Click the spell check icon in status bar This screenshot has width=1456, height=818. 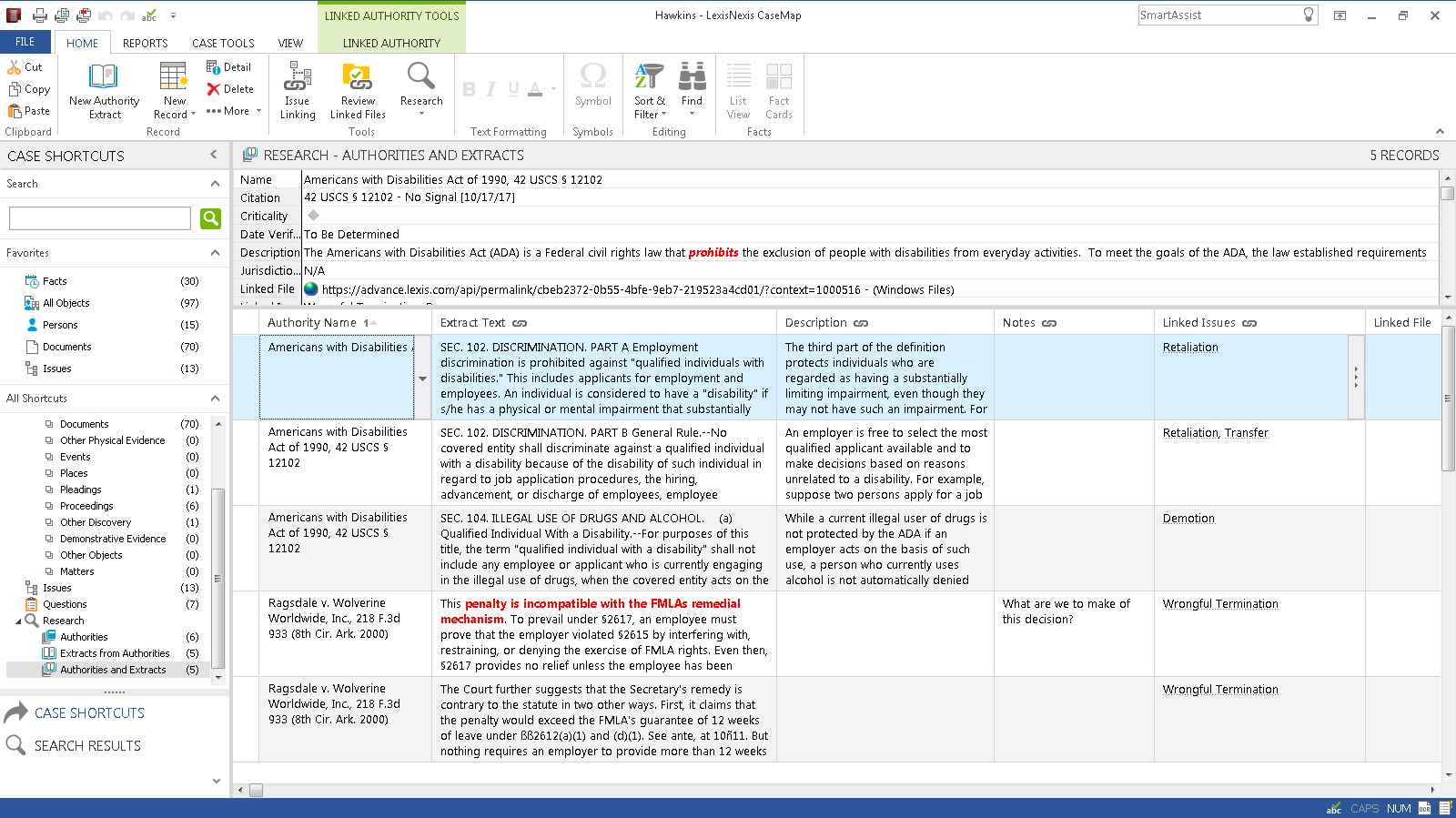click(1334, 809)
